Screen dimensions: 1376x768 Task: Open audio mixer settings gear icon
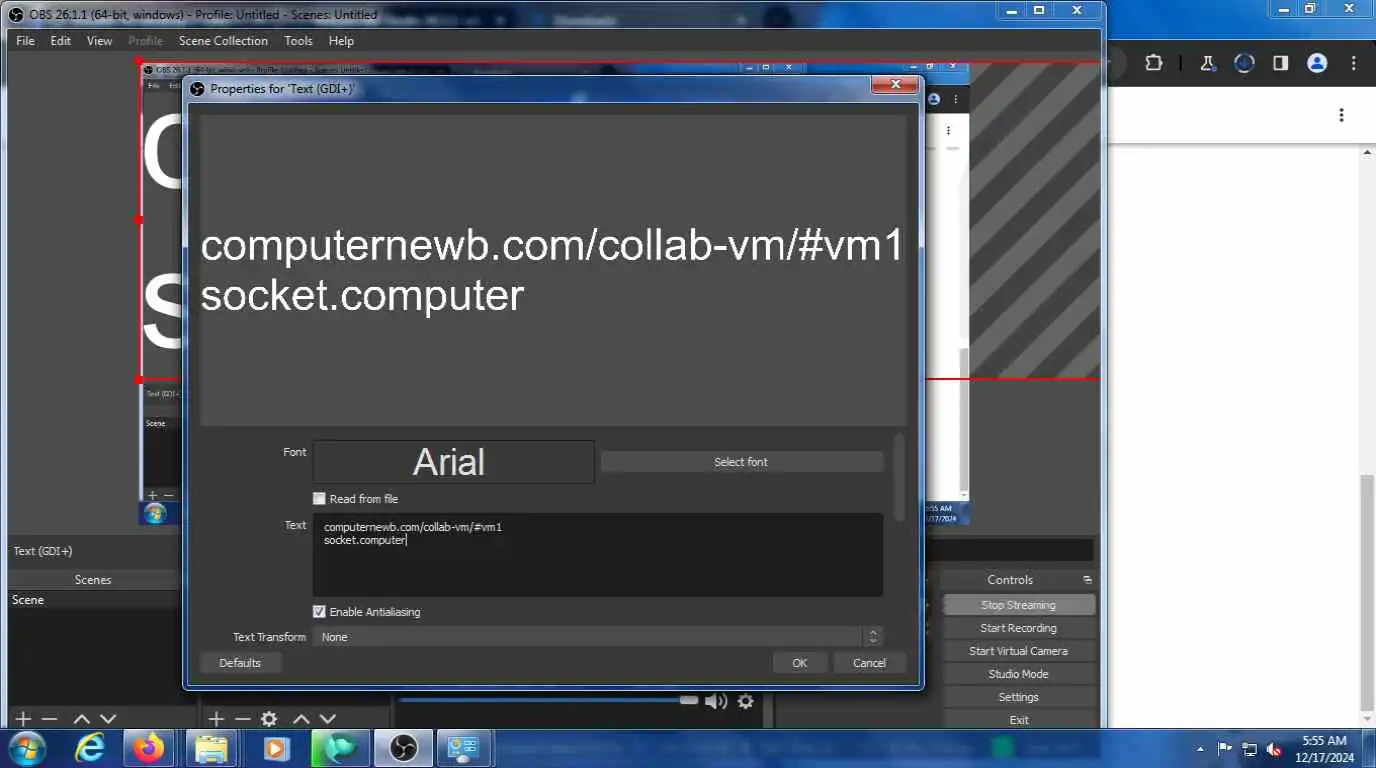(x=745, y=702)
